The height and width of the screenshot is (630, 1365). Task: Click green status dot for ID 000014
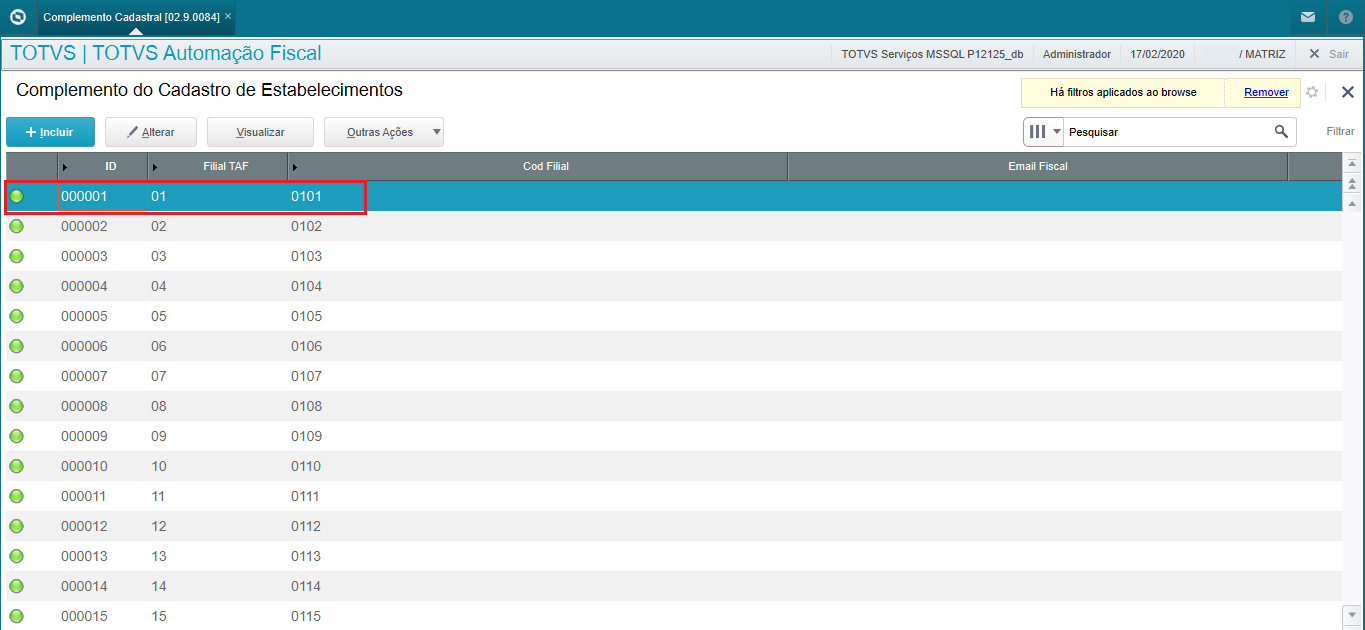click(x=16, y=586)
